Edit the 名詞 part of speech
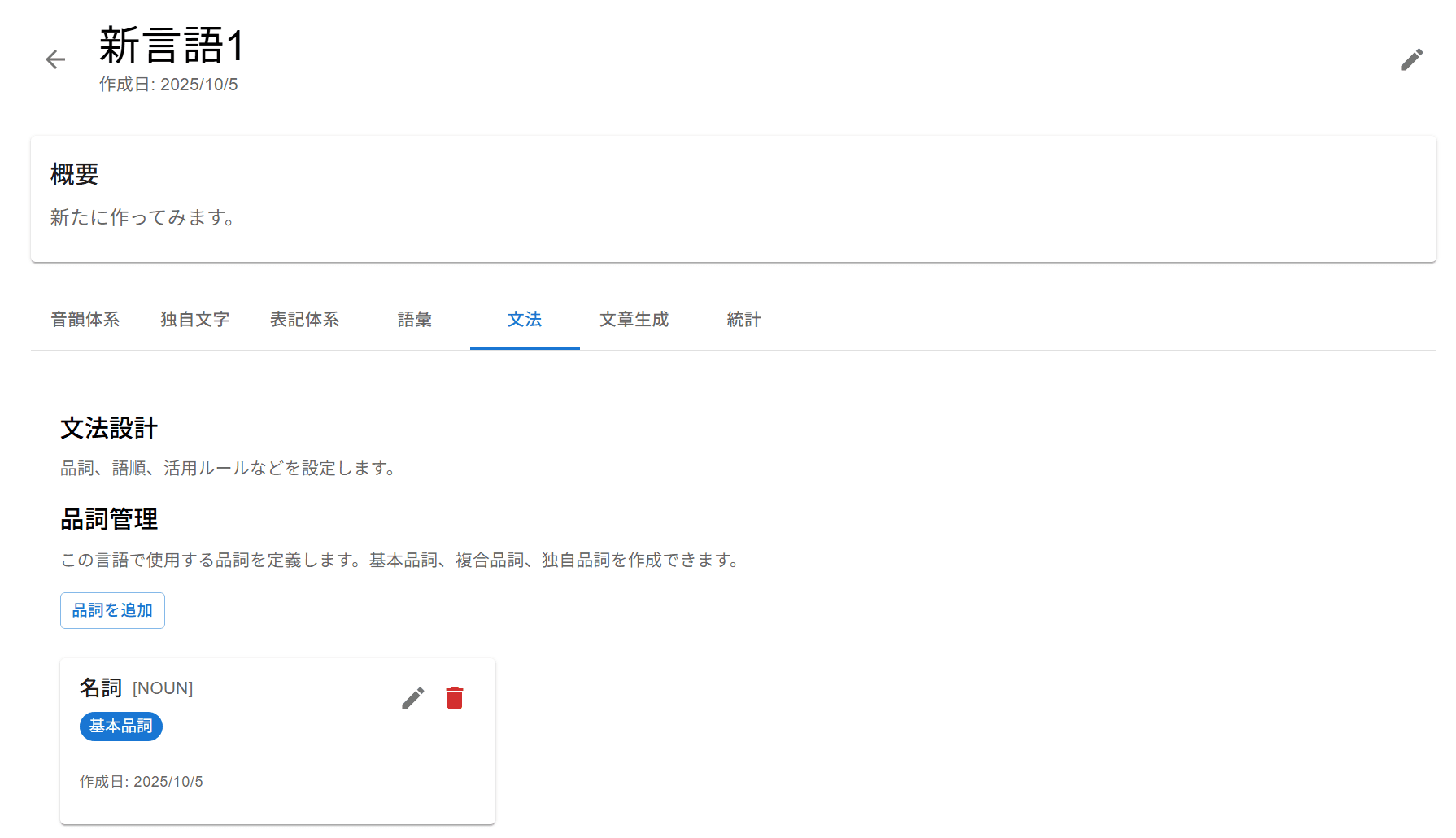The image size is (1456, 838). click(412, 698)
